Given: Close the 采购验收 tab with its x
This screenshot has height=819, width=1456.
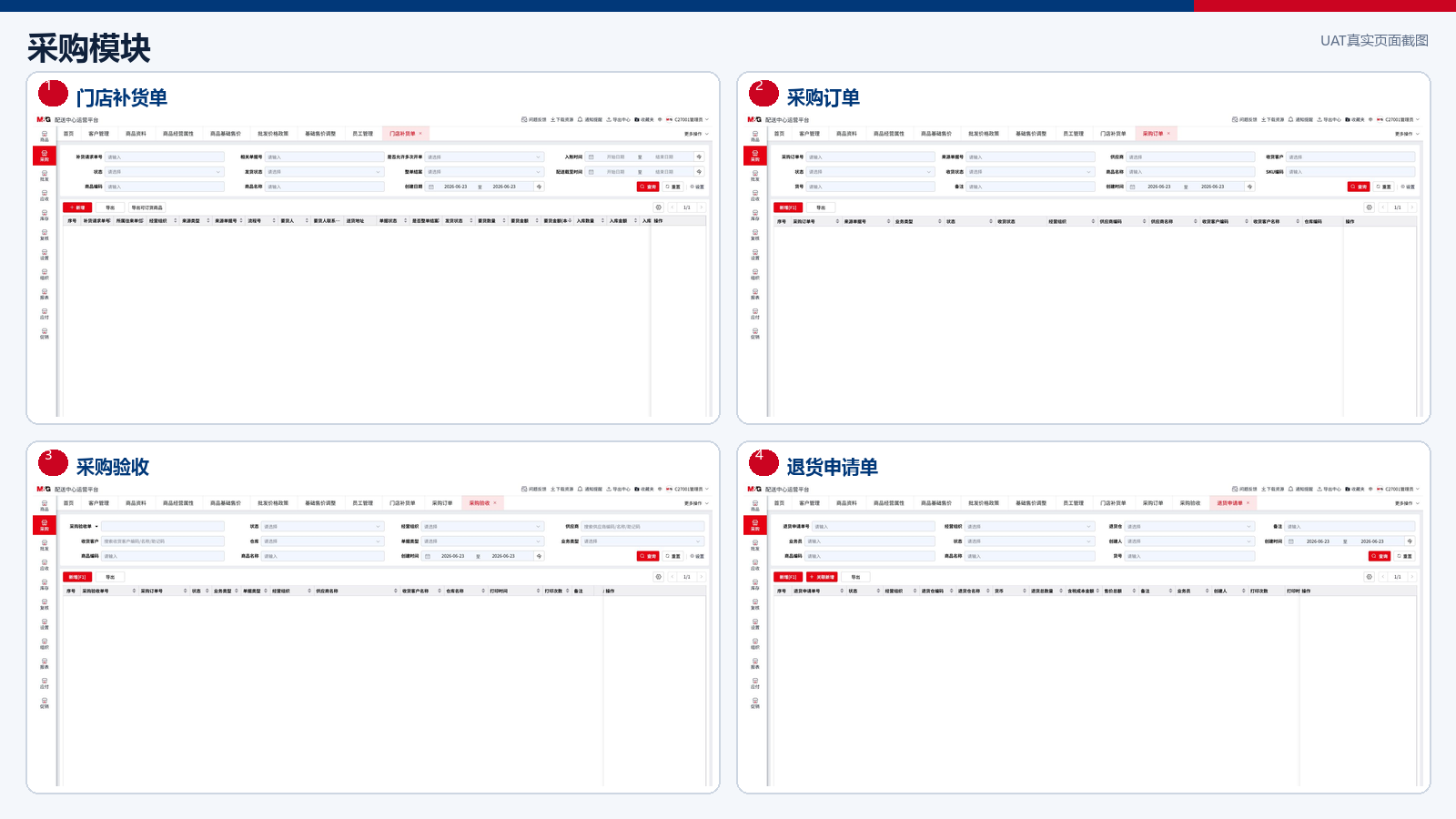Looking at the screenshot, I should tap(495, 503).
